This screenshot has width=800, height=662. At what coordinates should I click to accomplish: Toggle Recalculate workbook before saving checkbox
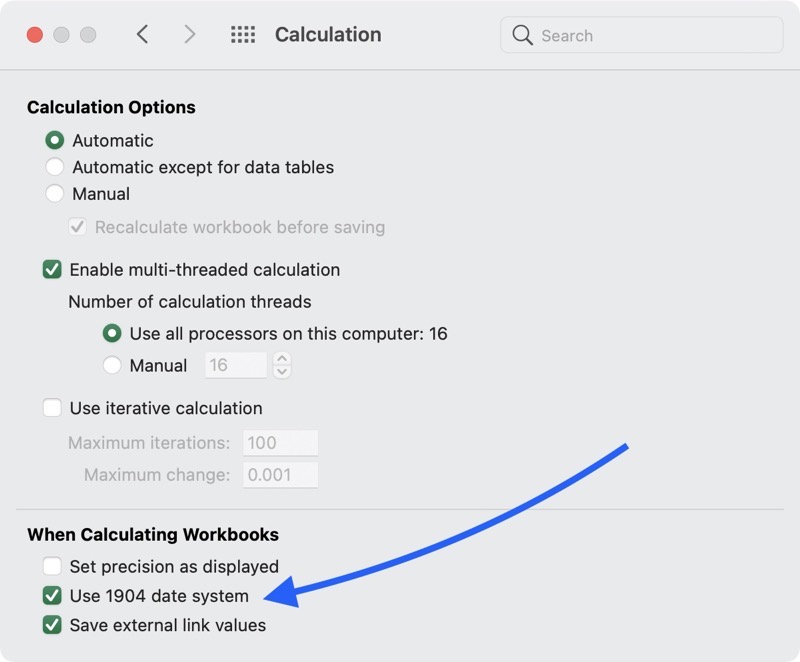[x=77, y=227]
